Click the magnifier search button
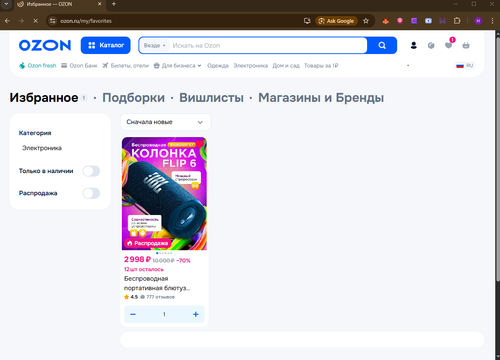 point(382,45)
